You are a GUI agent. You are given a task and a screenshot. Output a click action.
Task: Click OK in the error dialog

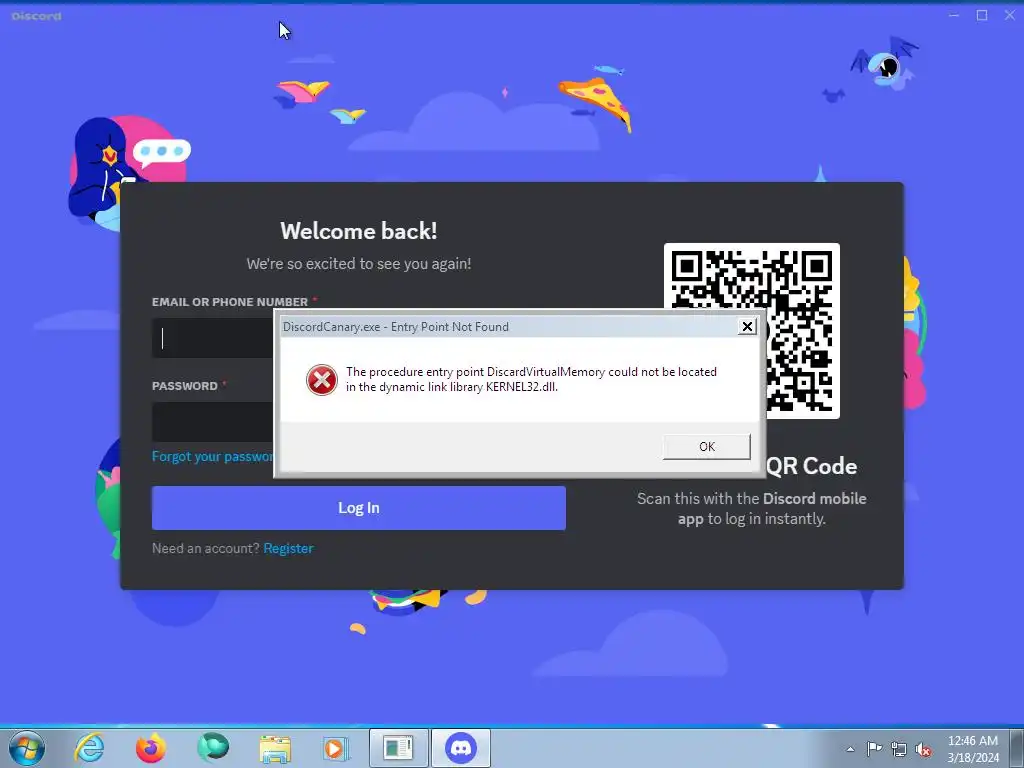pos(707,447)
